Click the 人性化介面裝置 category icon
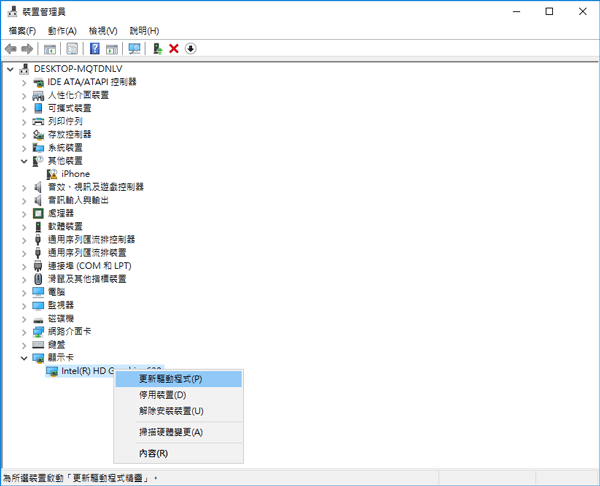This screenshot has width=600, height=486. 38,95
